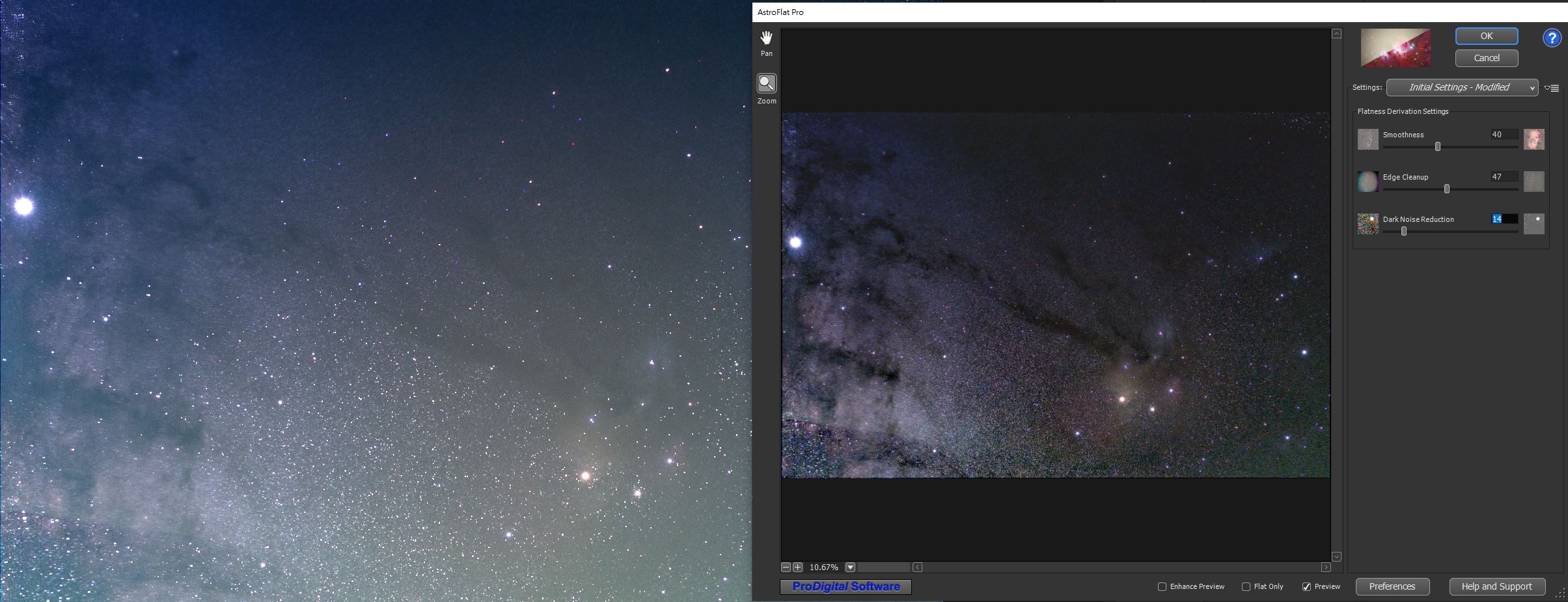Click the zoom in plus button
This screenshot has width=1568, height=602.
(797, 568)
